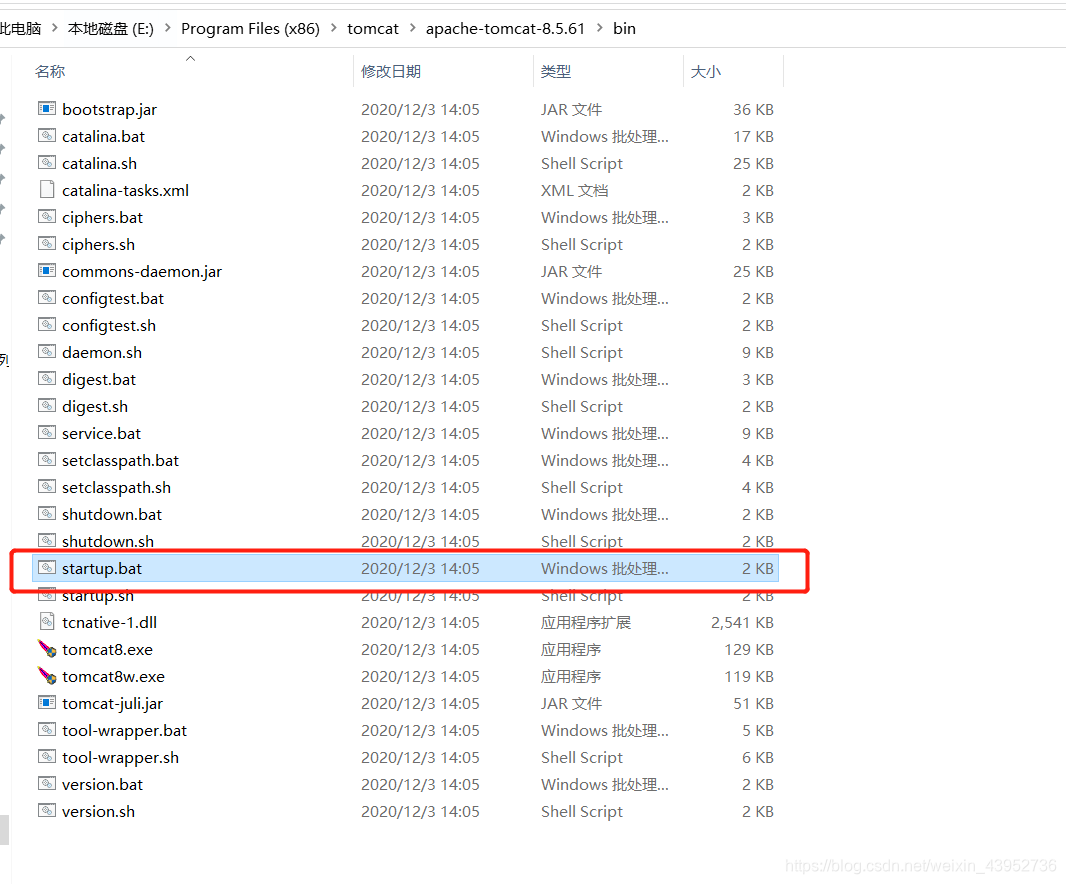The height and width of the screenshot is (884, 1066).
Task: Click the shutdown.bat file icon
Action: click(x=47, y=513)
